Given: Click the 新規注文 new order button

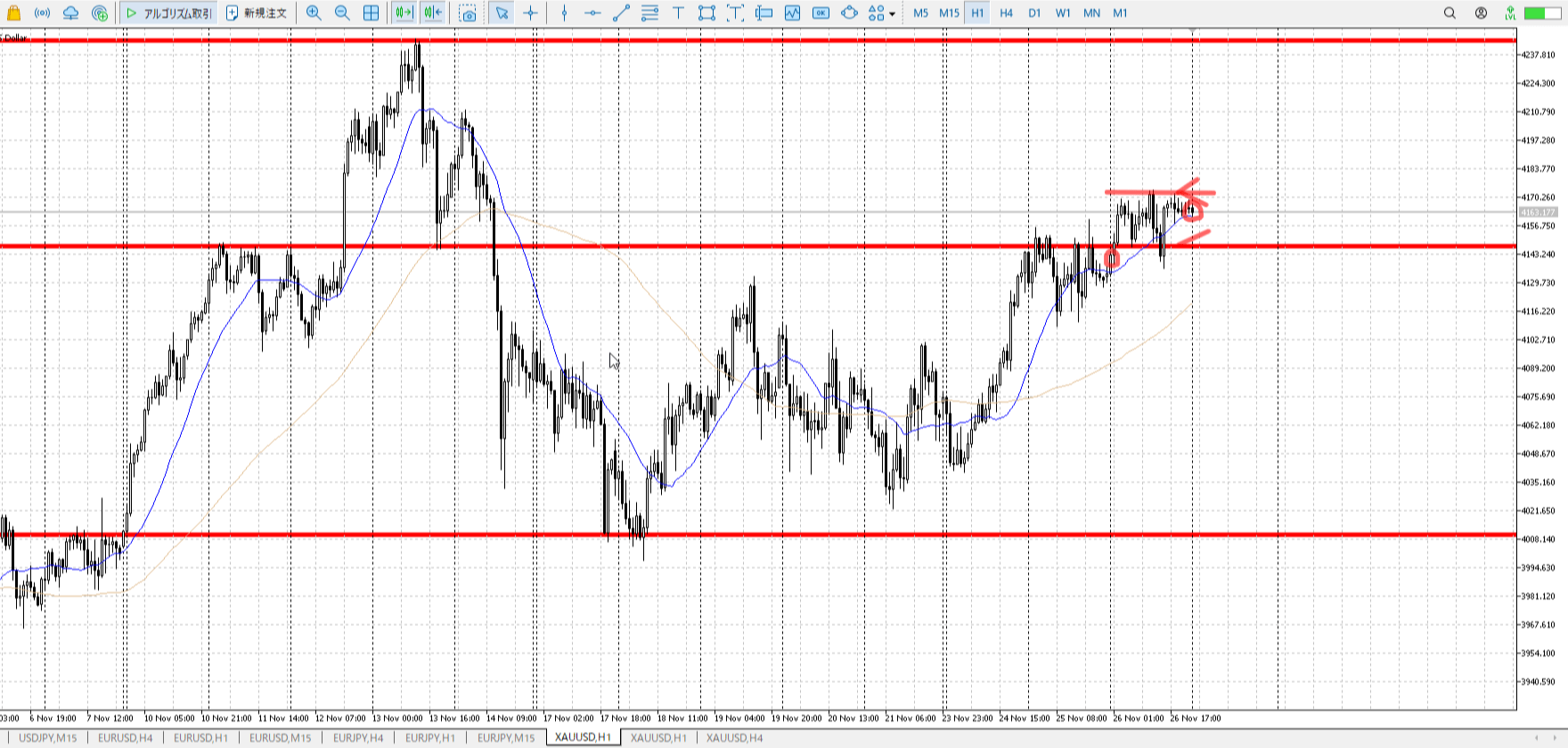Looking at the screenshot, I should pyautogui.click(x=257, y=12).
